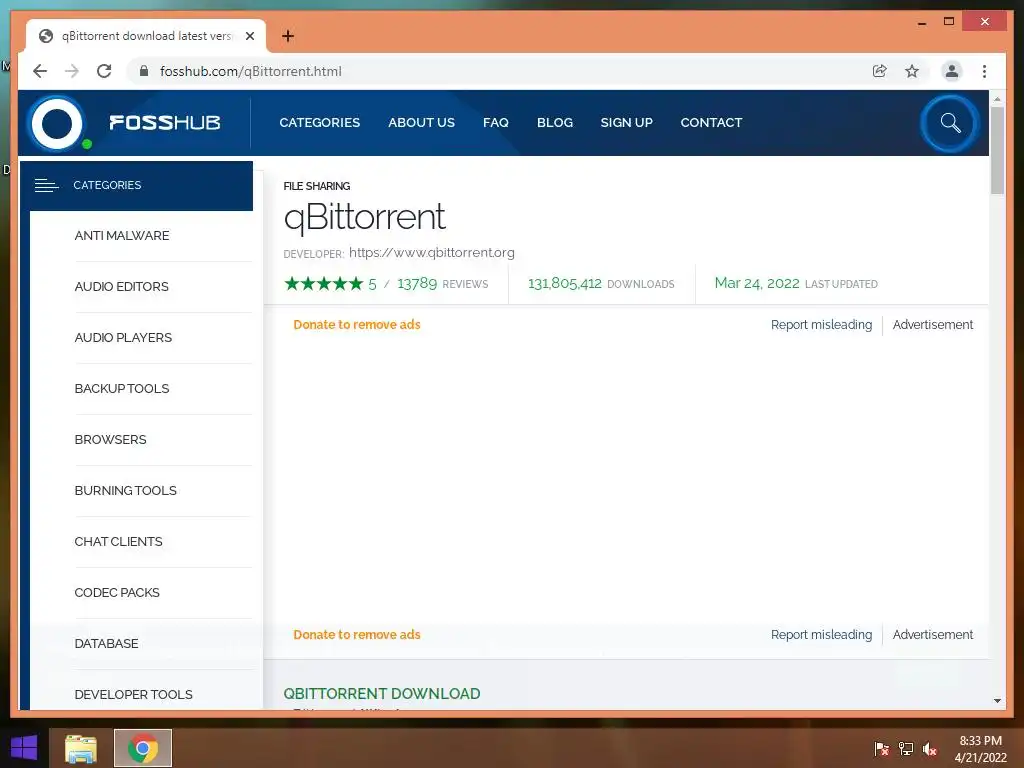Viewport: 1024px width, 768px height.
Task: Open a new tab with the plus icon
Action: click(x=288, y=36)
